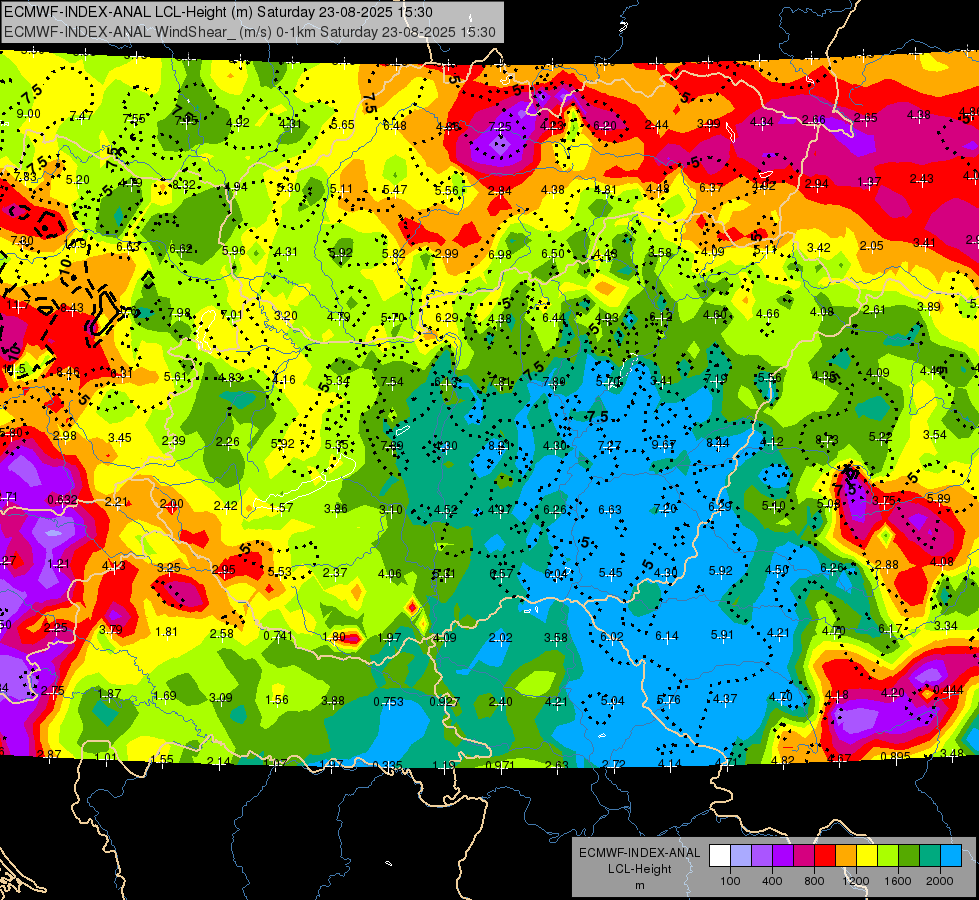Click the 3.42 value on the map
The height and width of the screenshot is (900, 979).
(x=819, y=248)
